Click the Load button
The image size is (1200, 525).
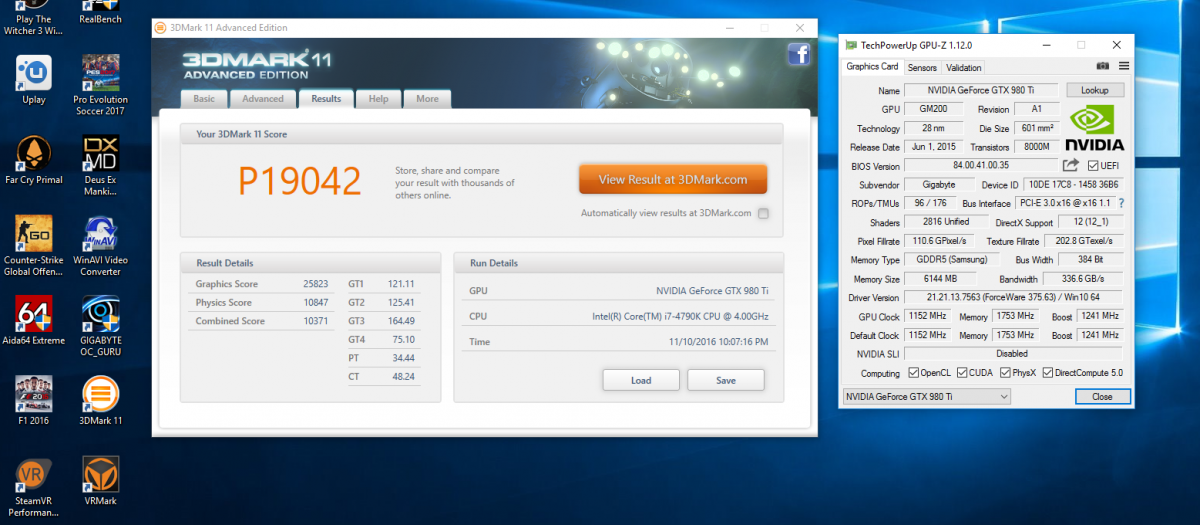pyautogui.click(x=641, y=380)
